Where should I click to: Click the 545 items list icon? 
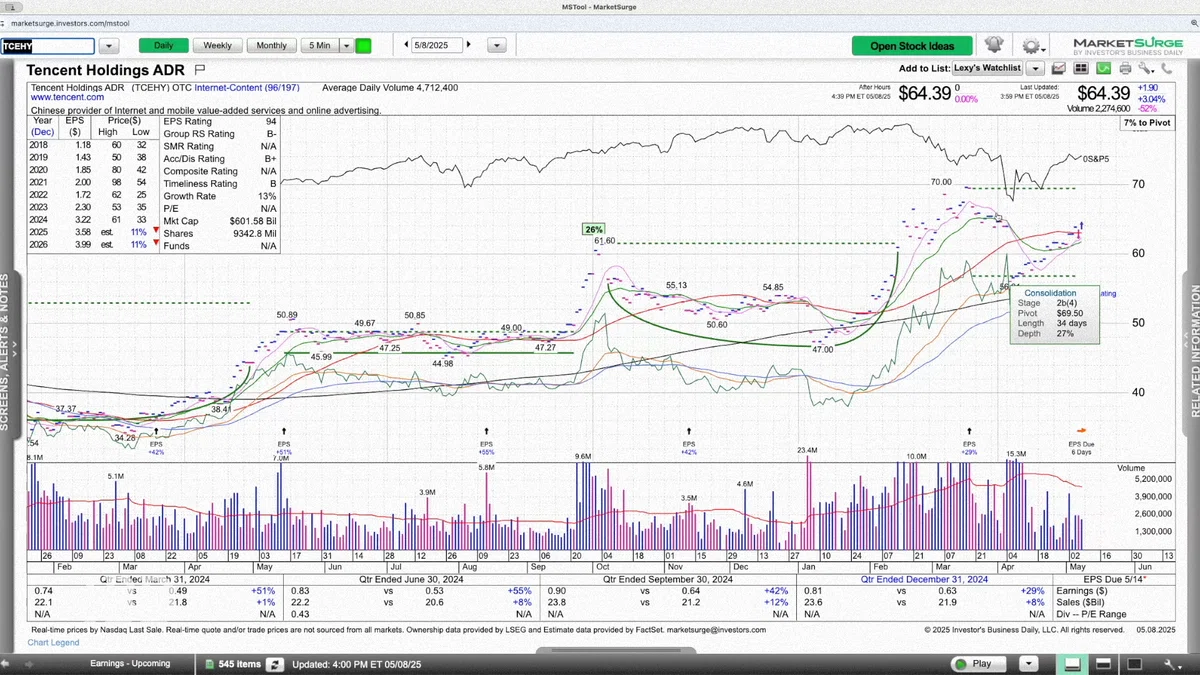pyautogui.click(x=211, y=664)
